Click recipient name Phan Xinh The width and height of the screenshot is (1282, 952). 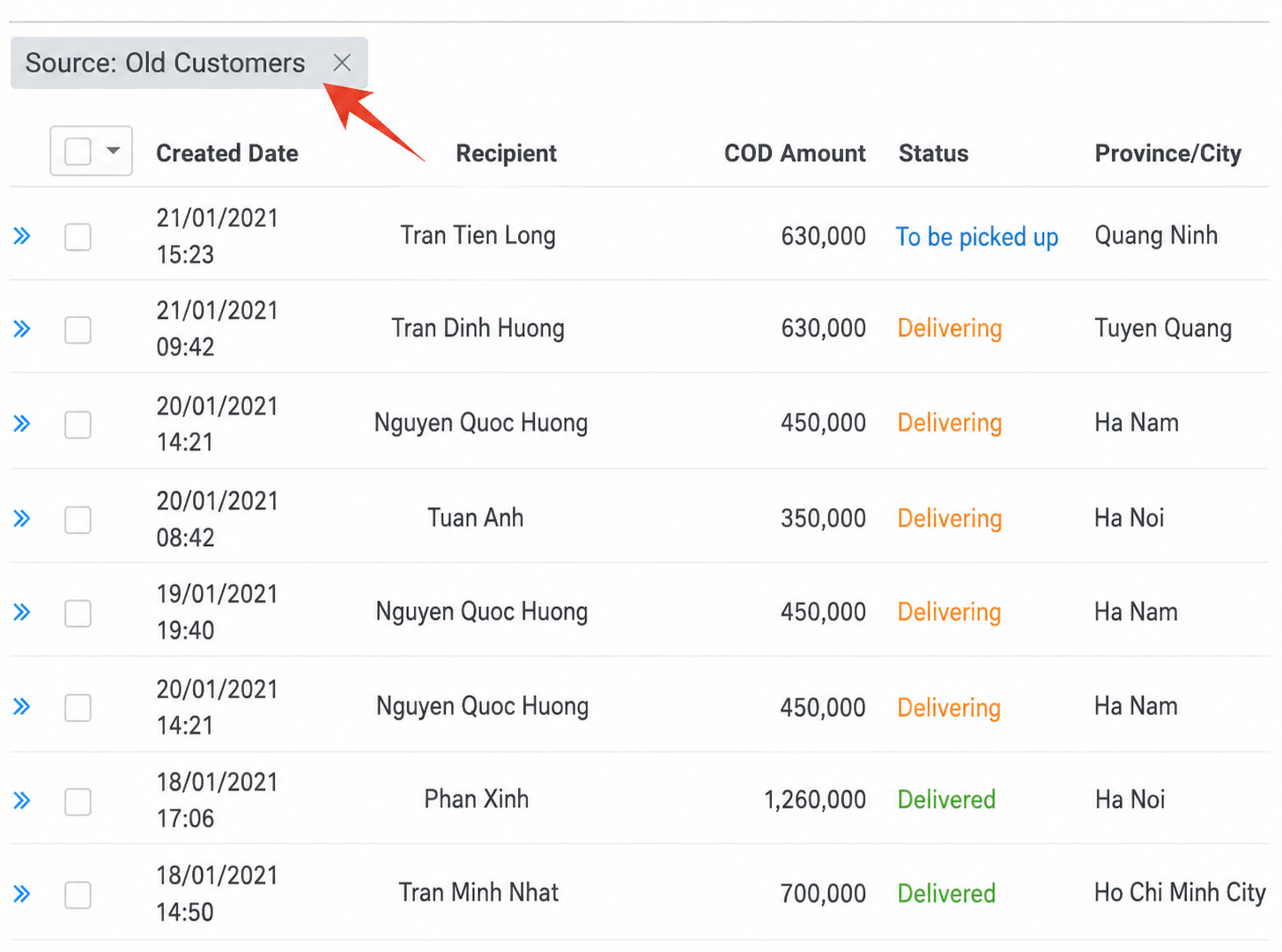click(x=477, y=799)
